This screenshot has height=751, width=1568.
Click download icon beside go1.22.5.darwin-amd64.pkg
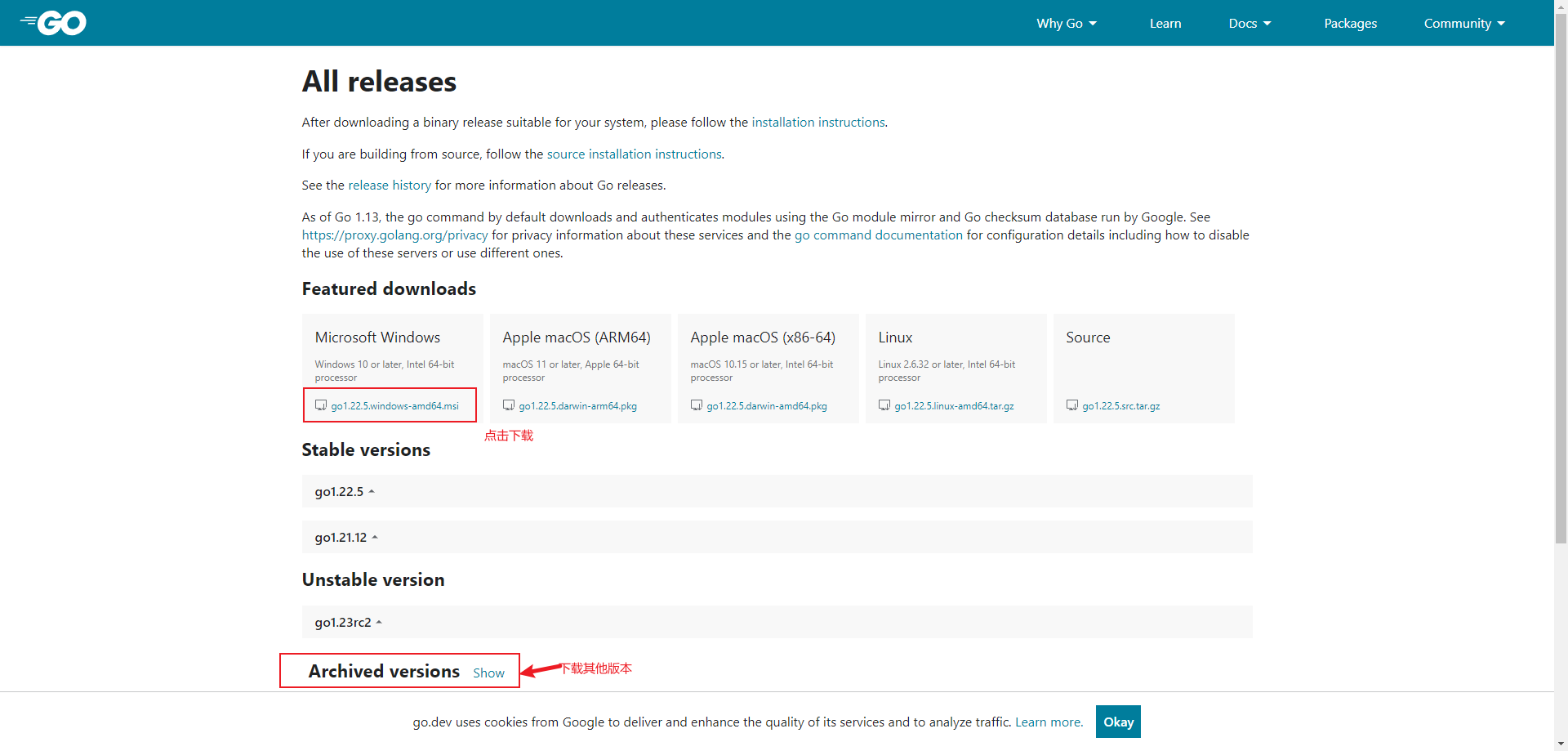(697, 405)
